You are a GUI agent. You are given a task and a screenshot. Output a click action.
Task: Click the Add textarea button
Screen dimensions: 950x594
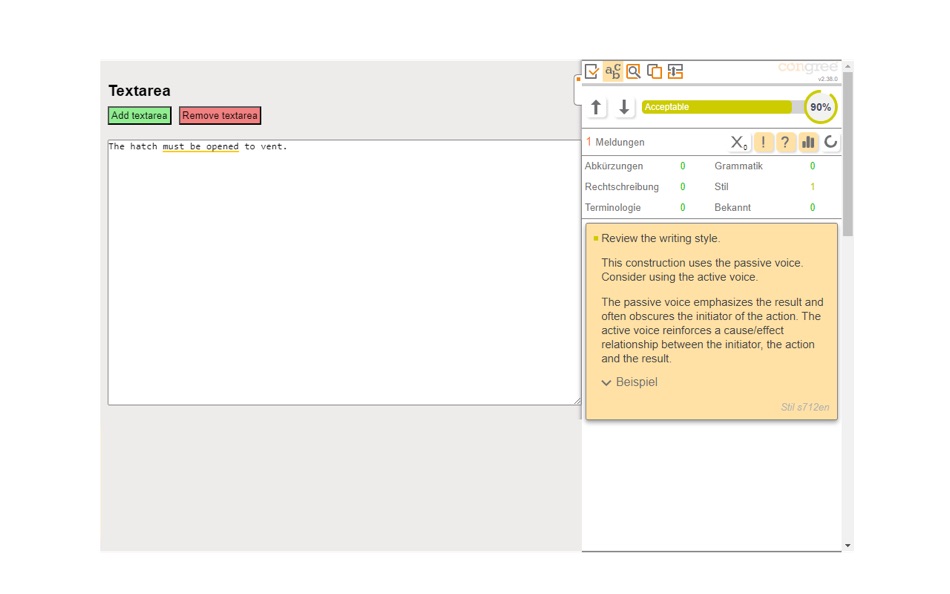tap(139, 115)
